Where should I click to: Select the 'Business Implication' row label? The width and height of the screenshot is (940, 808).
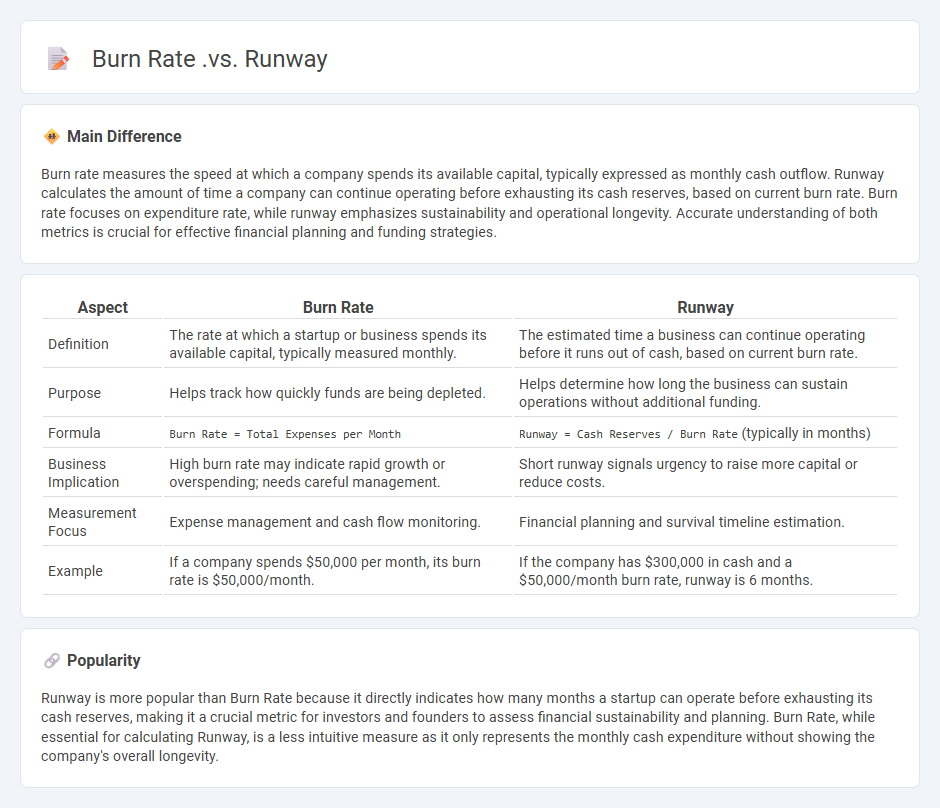tap(83, 473)
